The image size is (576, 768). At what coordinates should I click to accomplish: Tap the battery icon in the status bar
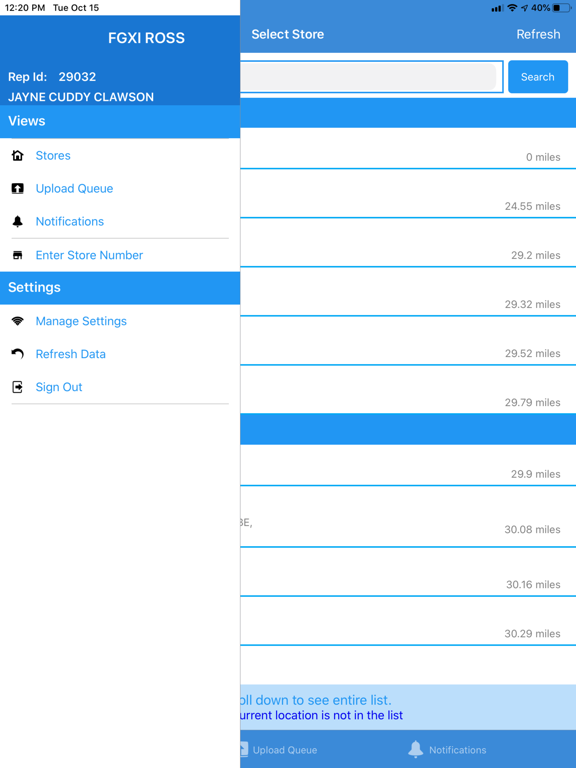click(562, 8)
